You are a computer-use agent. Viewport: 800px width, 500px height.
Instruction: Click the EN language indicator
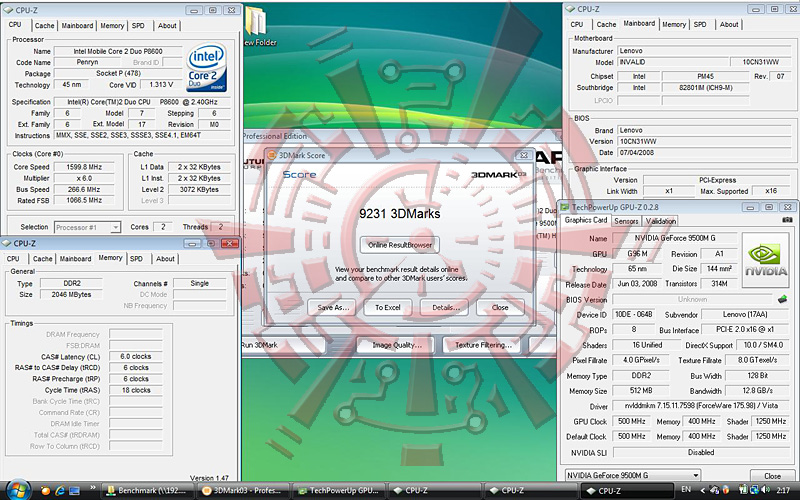[686, 490]
